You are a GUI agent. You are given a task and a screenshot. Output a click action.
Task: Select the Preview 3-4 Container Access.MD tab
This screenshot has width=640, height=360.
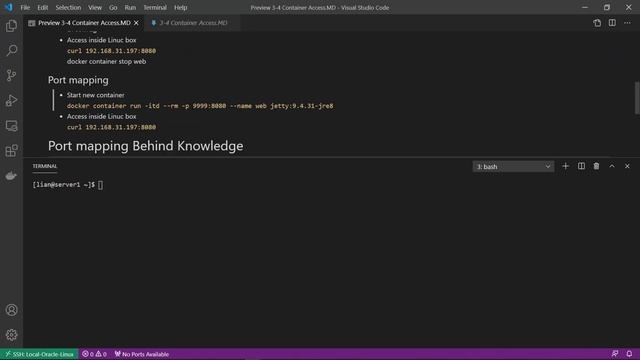[x=84, y=23]
